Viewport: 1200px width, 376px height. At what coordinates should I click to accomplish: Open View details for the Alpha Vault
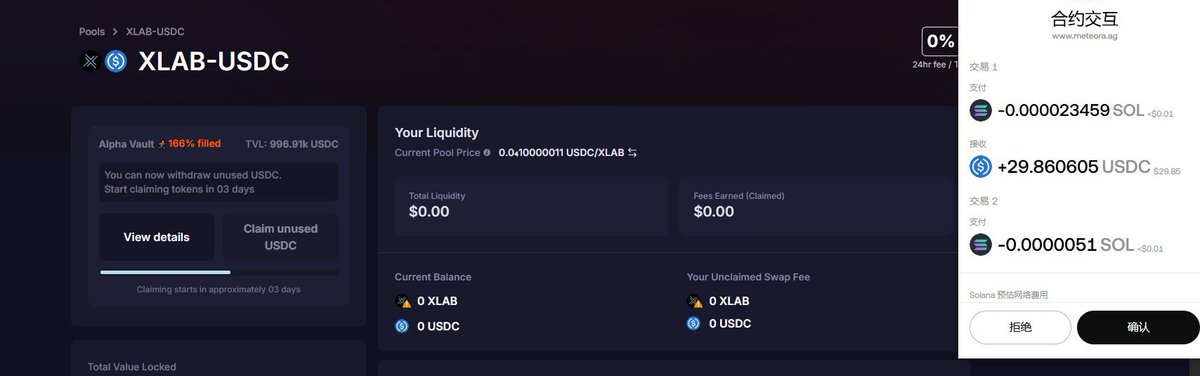coord(156,237)
